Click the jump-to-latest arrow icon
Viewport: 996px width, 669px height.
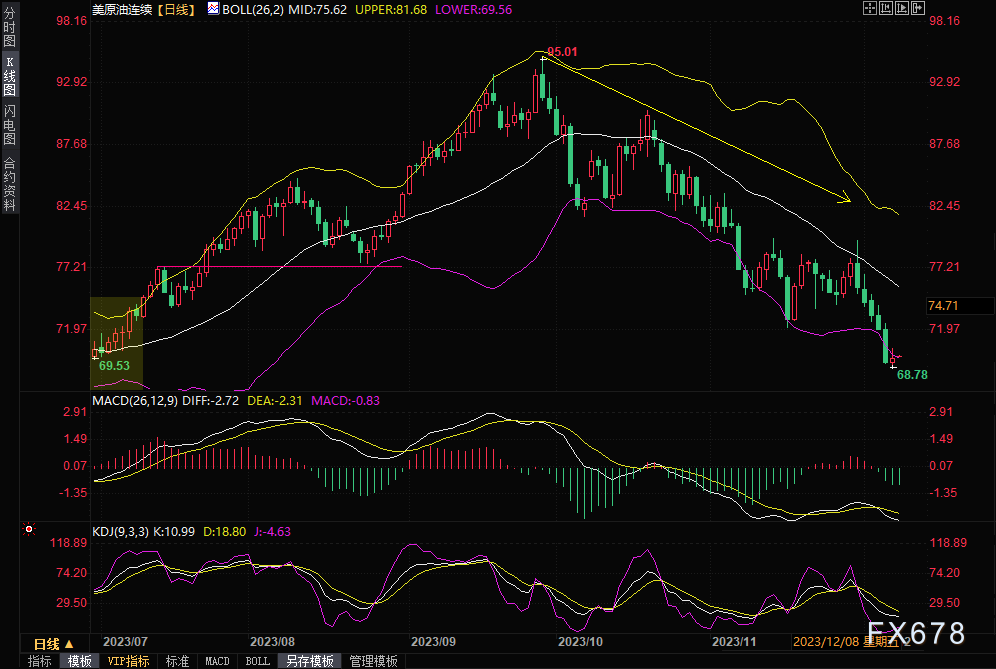coord(920,8)
